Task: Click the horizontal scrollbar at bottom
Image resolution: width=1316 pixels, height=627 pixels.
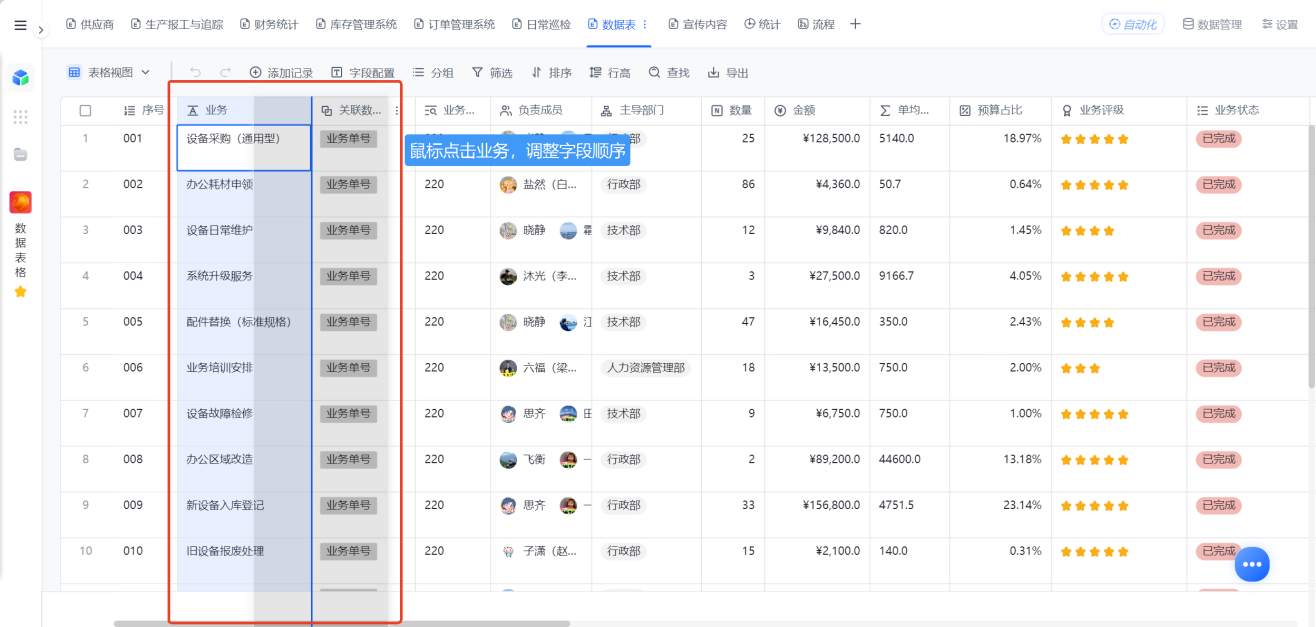Action: tap(341, 623)
